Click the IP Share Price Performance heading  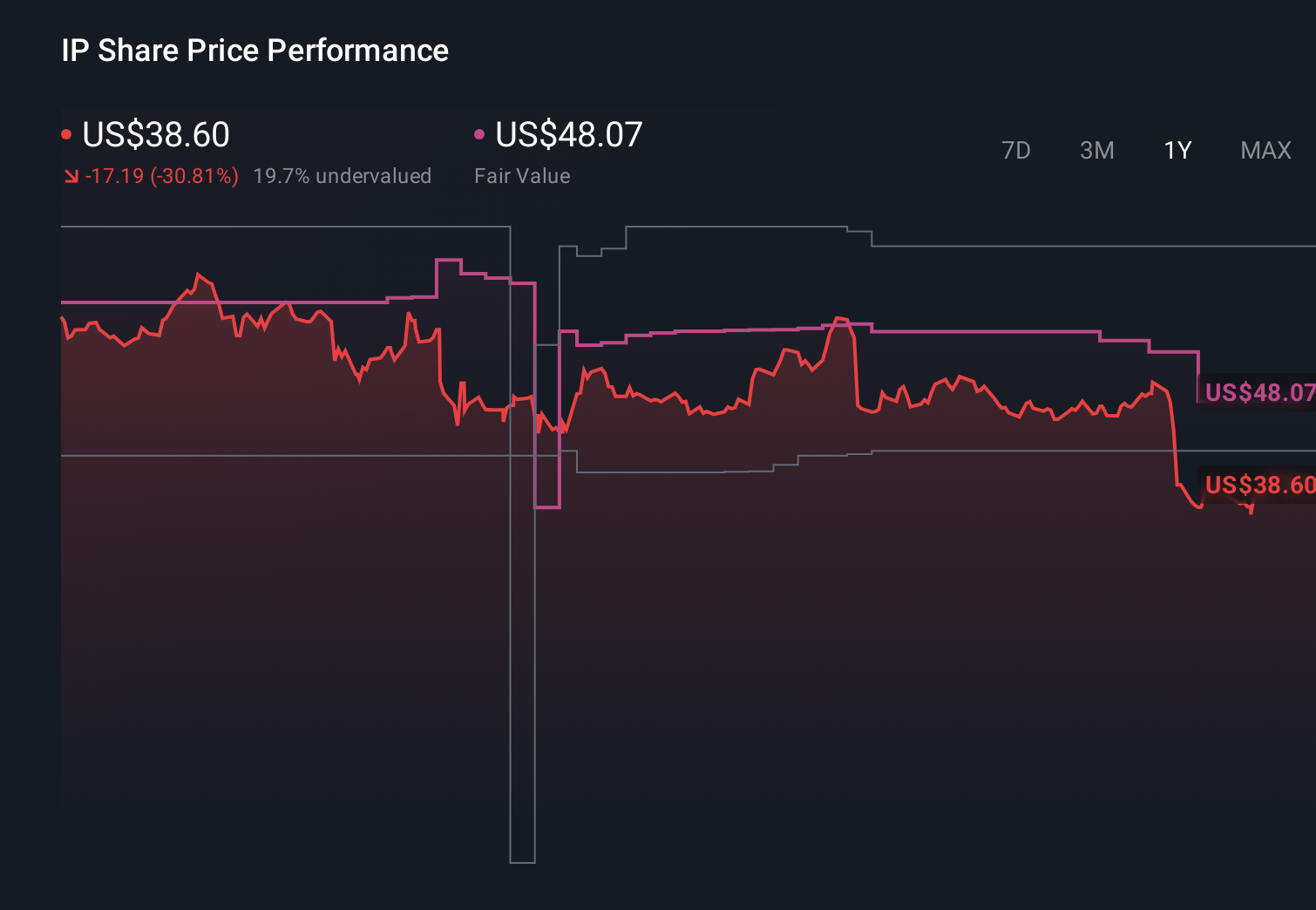[x=254, y=50]
